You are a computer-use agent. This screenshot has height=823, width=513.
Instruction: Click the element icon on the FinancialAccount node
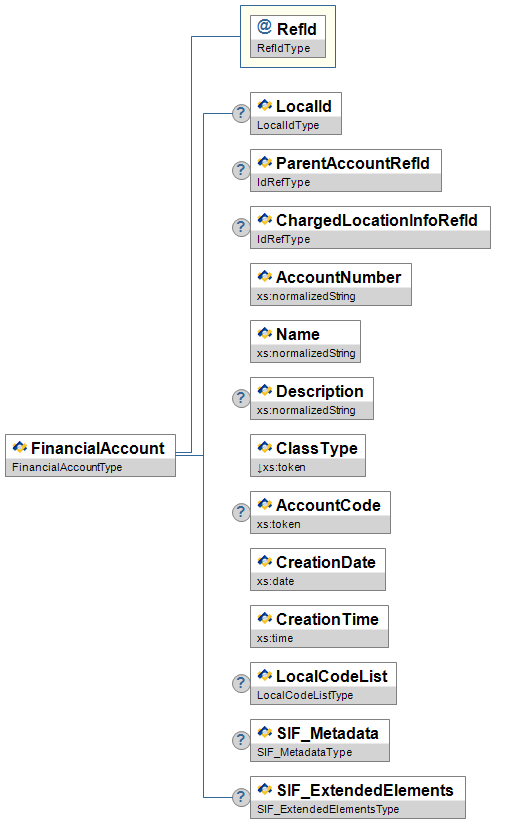click(19, 447)
